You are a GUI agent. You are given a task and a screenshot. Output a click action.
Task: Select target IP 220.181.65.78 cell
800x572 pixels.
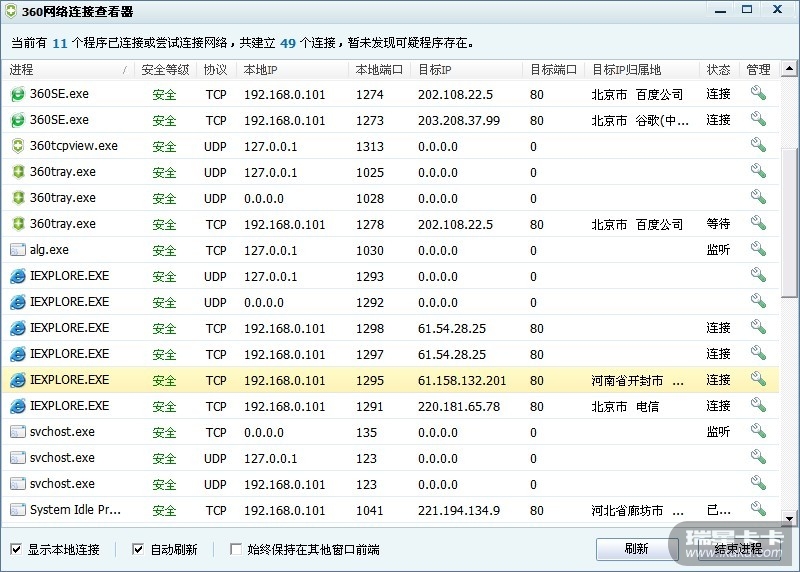[x=459, y=407]
